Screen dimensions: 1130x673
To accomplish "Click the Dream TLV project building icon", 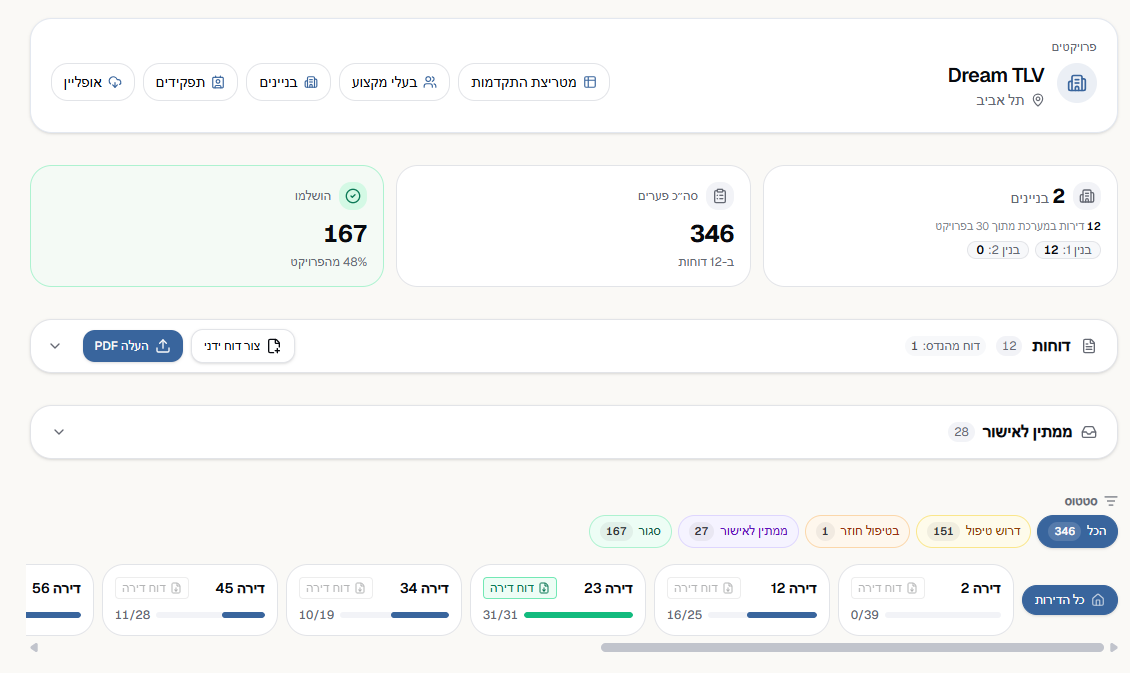I will [x=1077, y=83].
